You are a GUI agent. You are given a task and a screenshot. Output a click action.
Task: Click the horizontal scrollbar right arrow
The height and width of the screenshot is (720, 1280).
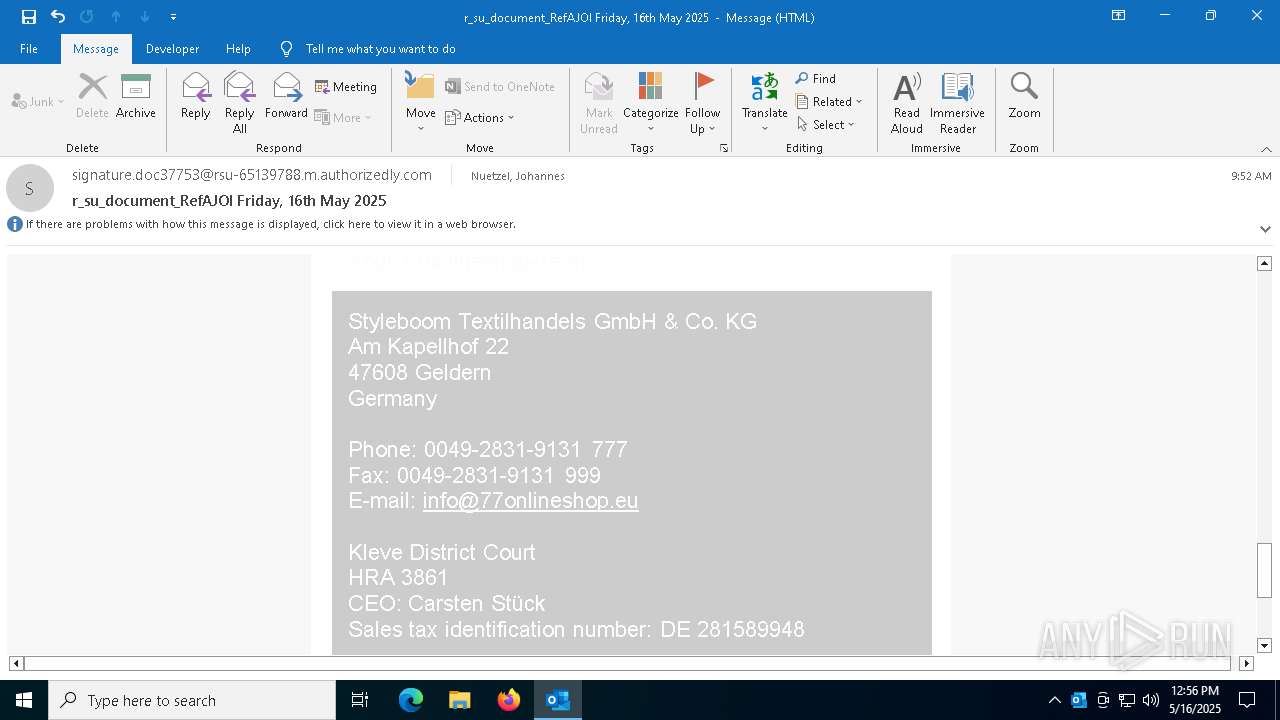click(x=1246, y=663)
